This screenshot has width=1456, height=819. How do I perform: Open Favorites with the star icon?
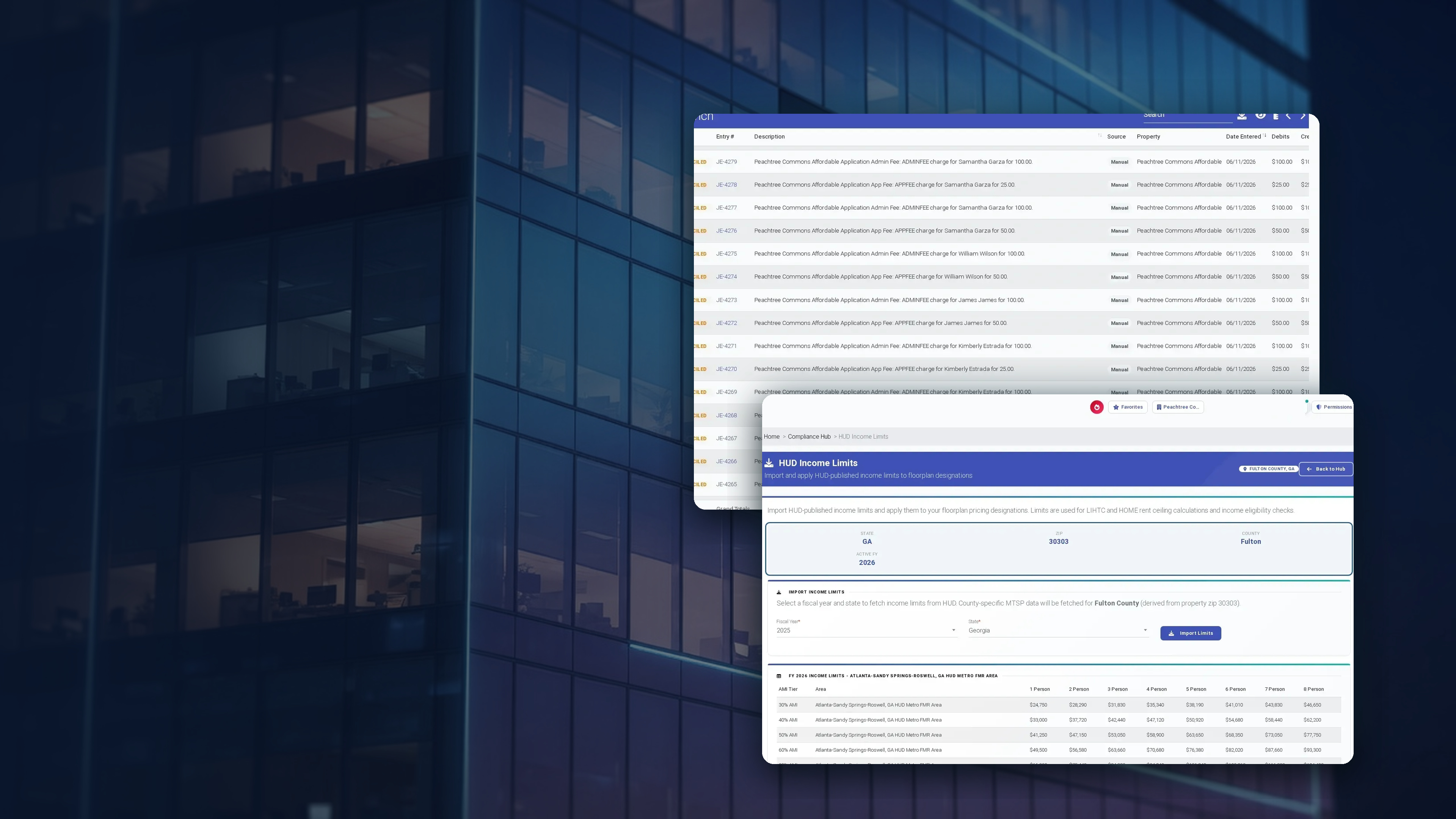pos(1128,407)
